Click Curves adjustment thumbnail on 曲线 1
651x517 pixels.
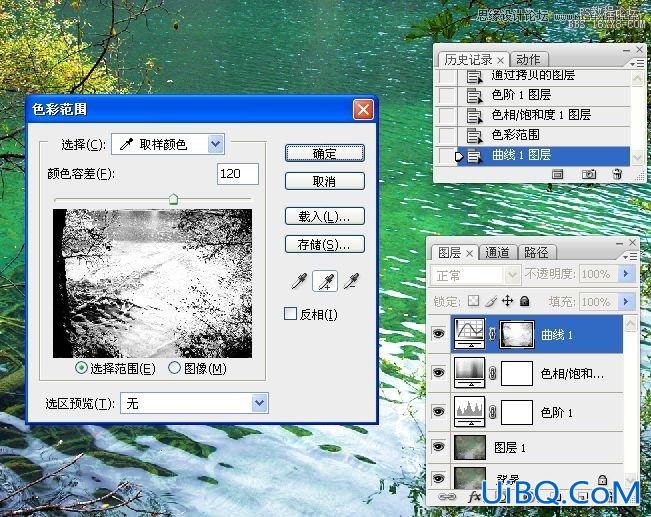[x=470, y=333]
